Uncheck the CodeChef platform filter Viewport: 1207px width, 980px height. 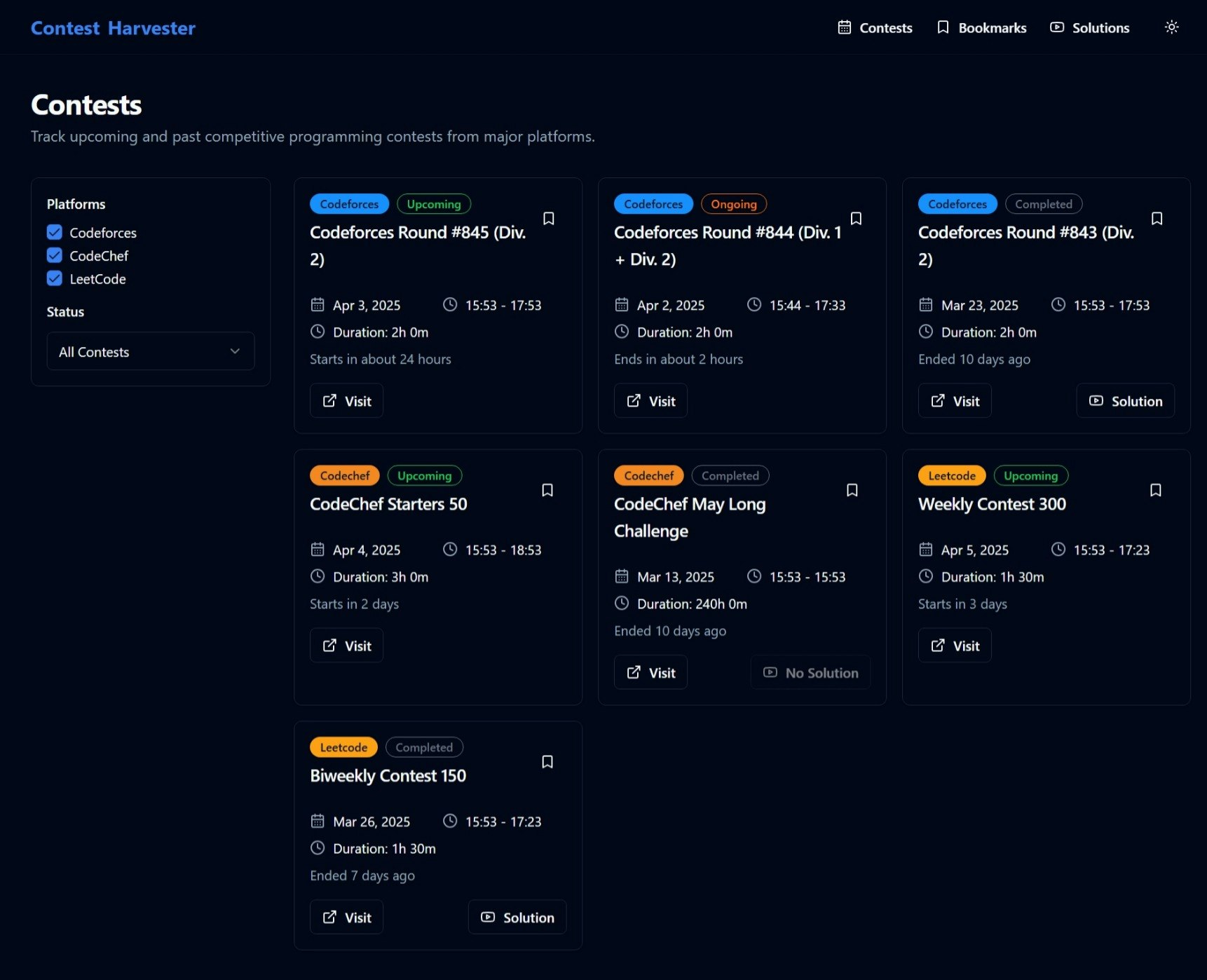[x=55, y=255]
